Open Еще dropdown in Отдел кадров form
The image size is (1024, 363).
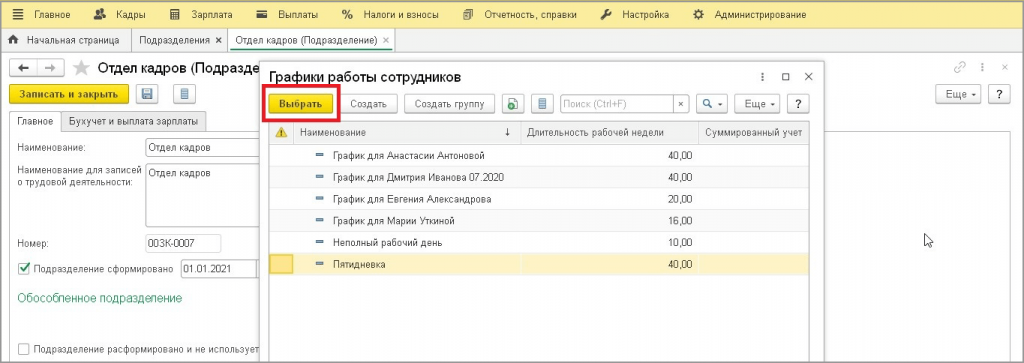coord(959,94)
